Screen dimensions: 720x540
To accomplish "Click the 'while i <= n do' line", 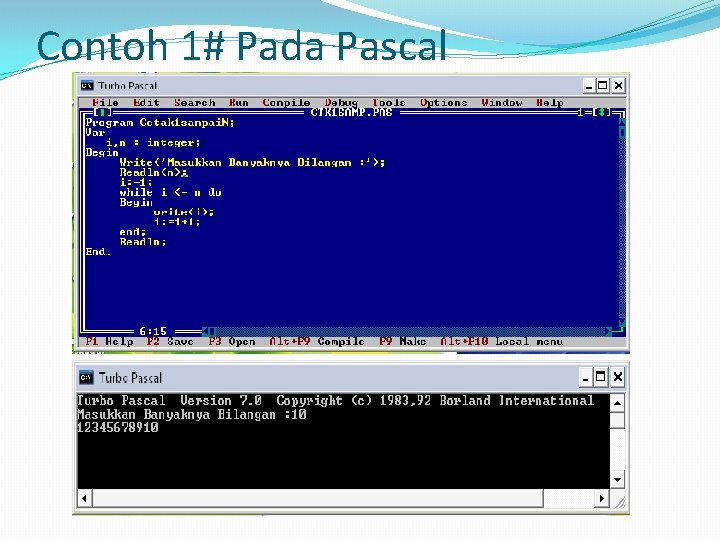I will [x=170, y=192].
